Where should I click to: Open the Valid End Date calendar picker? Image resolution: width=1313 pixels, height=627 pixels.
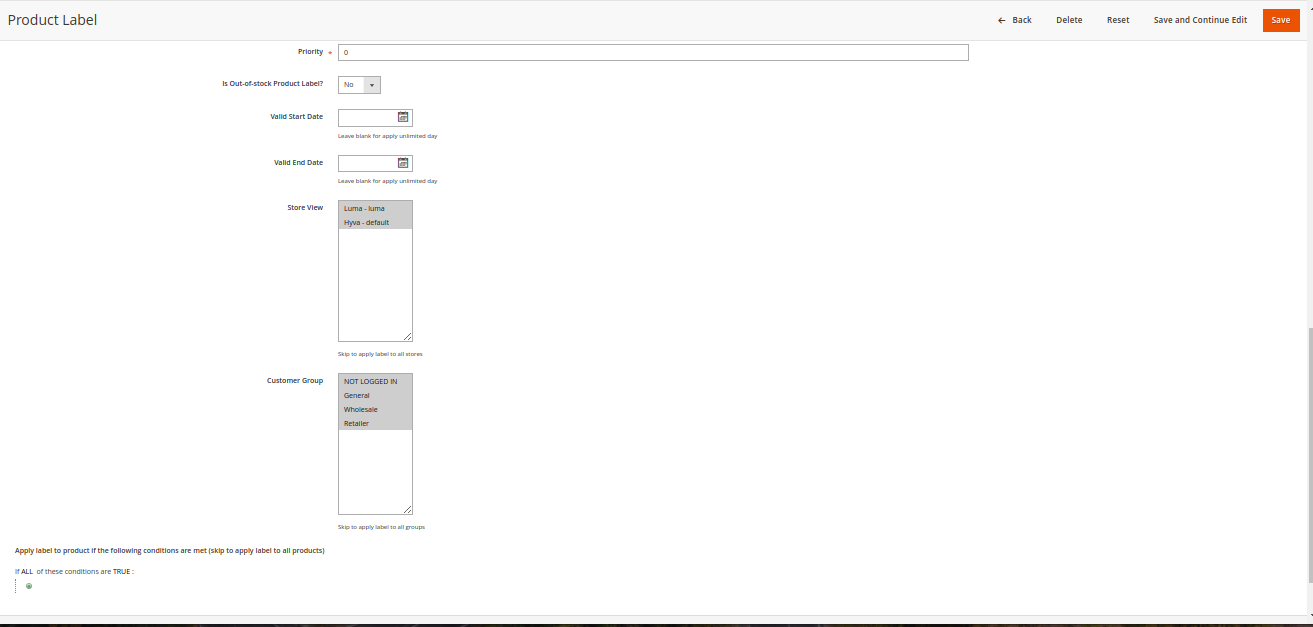(x=403, y=163)
